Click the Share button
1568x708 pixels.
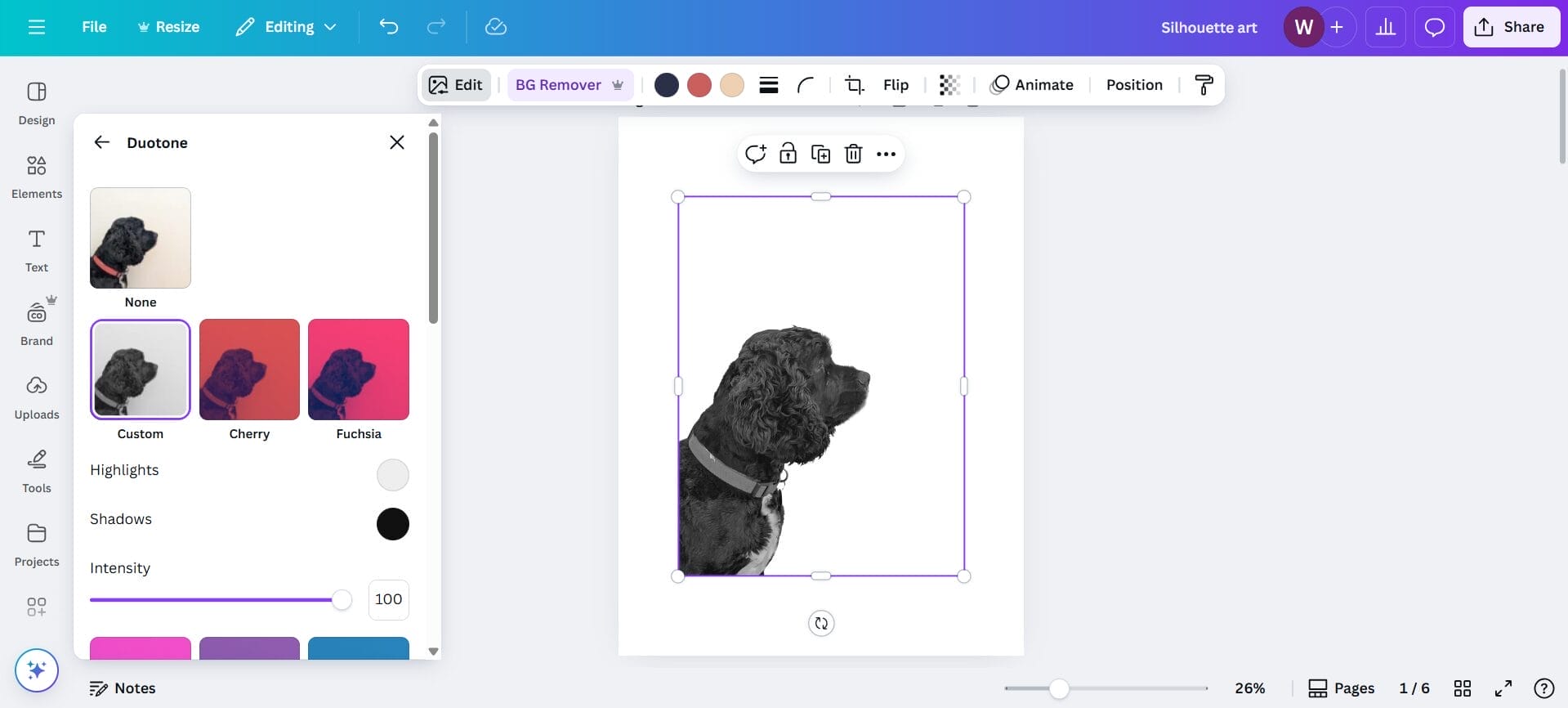[1511, 27]
